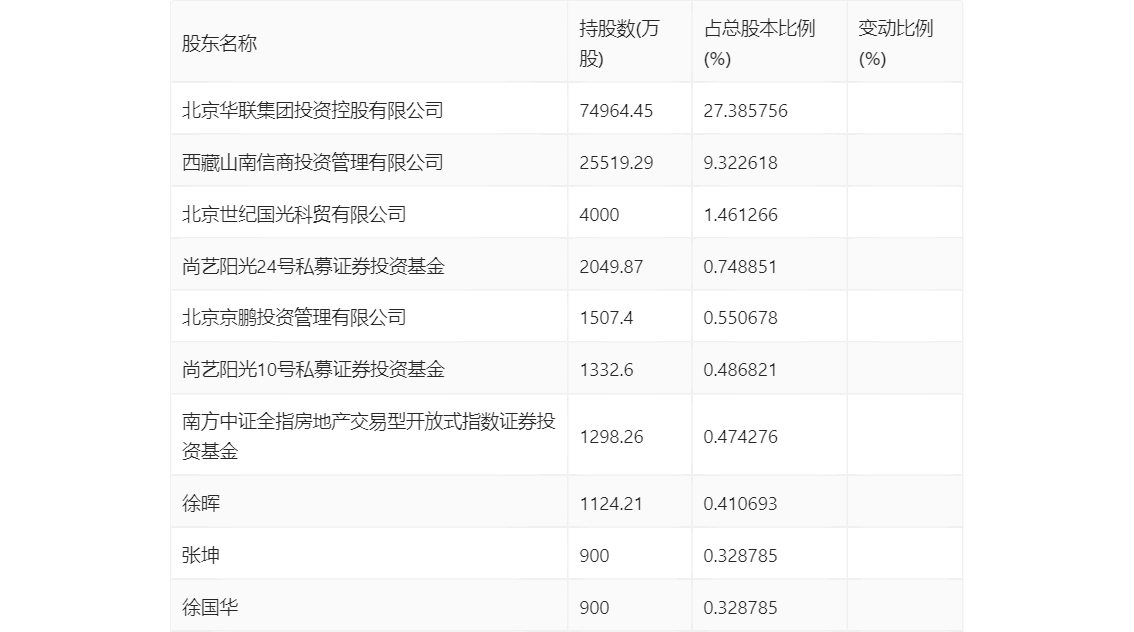This screenshot has width=1134, height=632.
Task: Click the 徐国华 shareholder name
Action: pyautogui.click(x=210, y=607)
